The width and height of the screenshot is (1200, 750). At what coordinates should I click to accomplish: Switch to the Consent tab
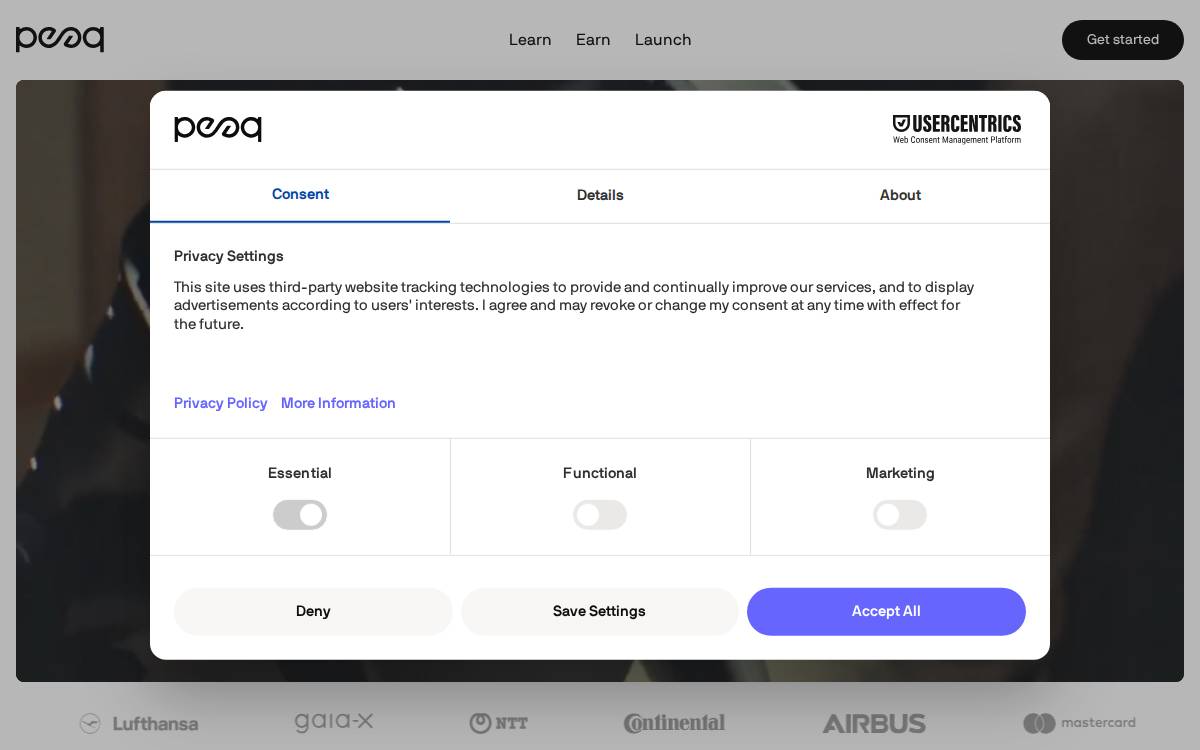point(300,195)
